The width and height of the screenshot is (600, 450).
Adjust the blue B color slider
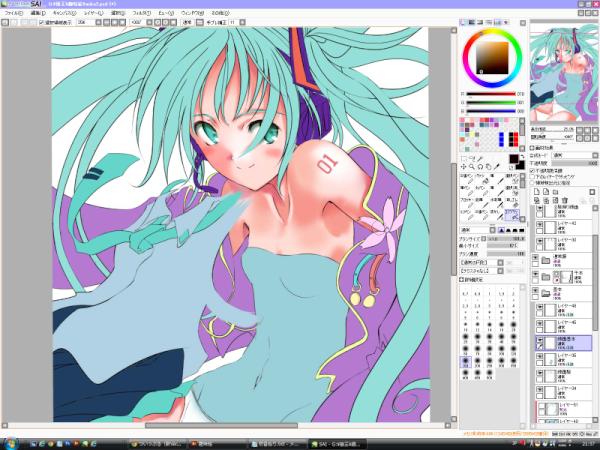pos(491,111)
